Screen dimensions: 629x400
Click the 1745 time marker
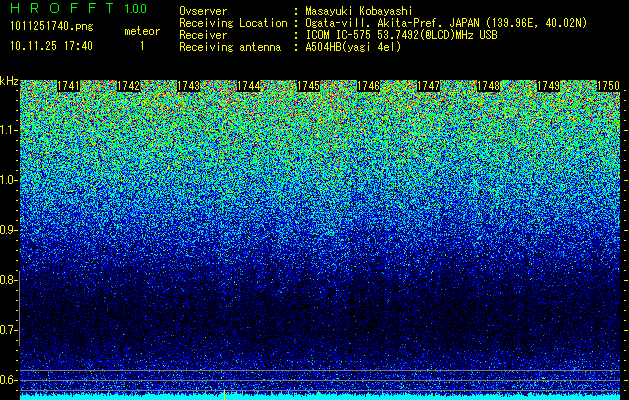tap(308, 86)
